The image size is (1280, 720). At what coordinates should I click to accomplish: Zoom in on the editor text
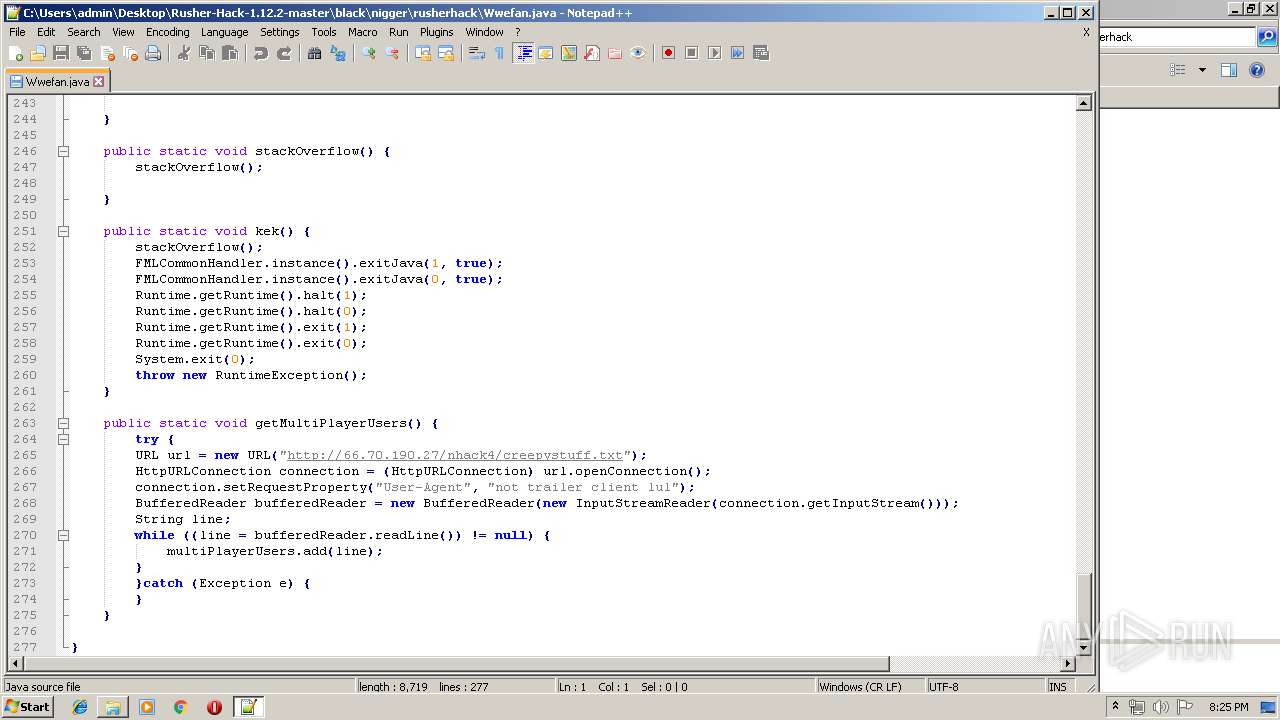pos(368,53)
